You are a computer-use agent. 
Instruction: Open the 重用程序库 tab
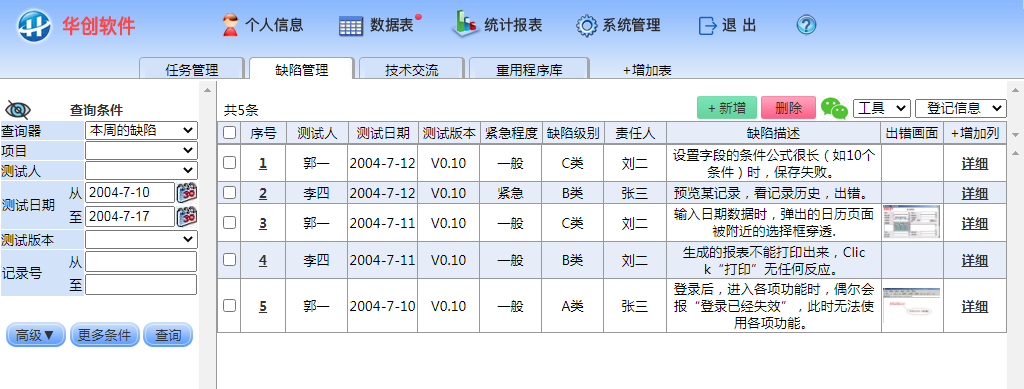click(529, 70)
